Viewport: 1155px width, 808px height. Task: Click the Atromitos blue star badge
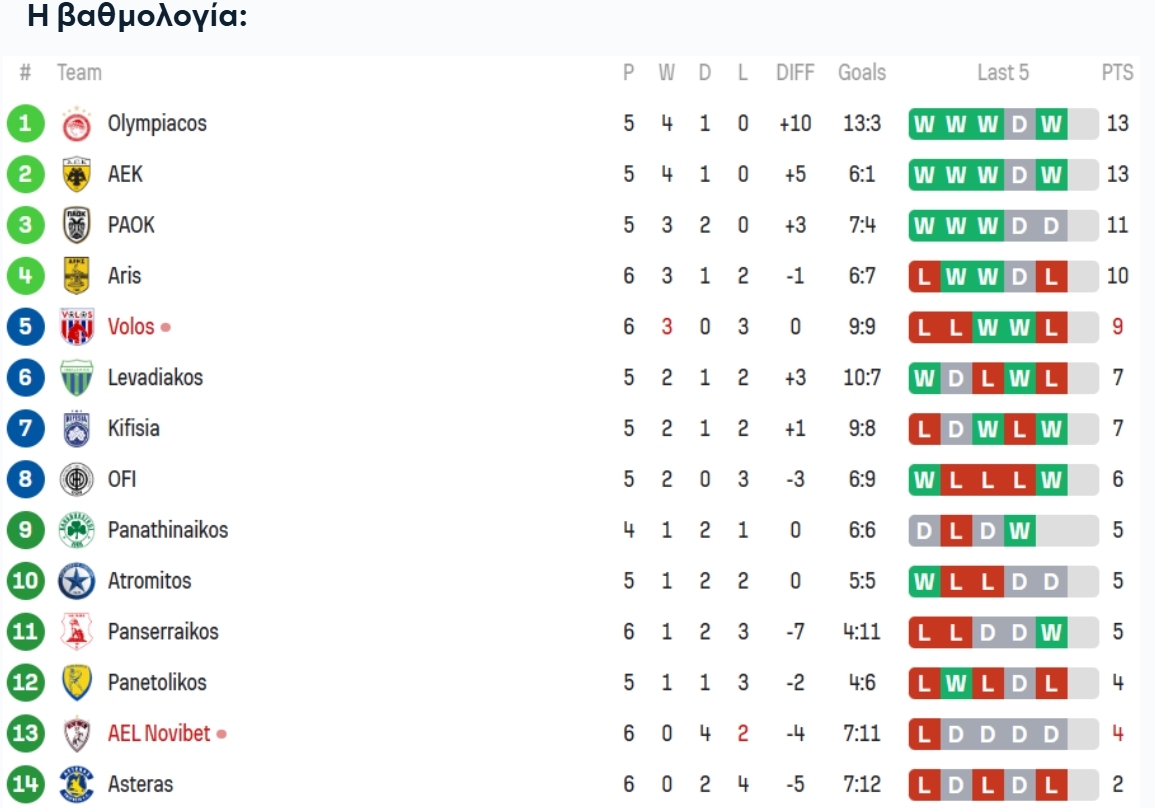[77, 581]
